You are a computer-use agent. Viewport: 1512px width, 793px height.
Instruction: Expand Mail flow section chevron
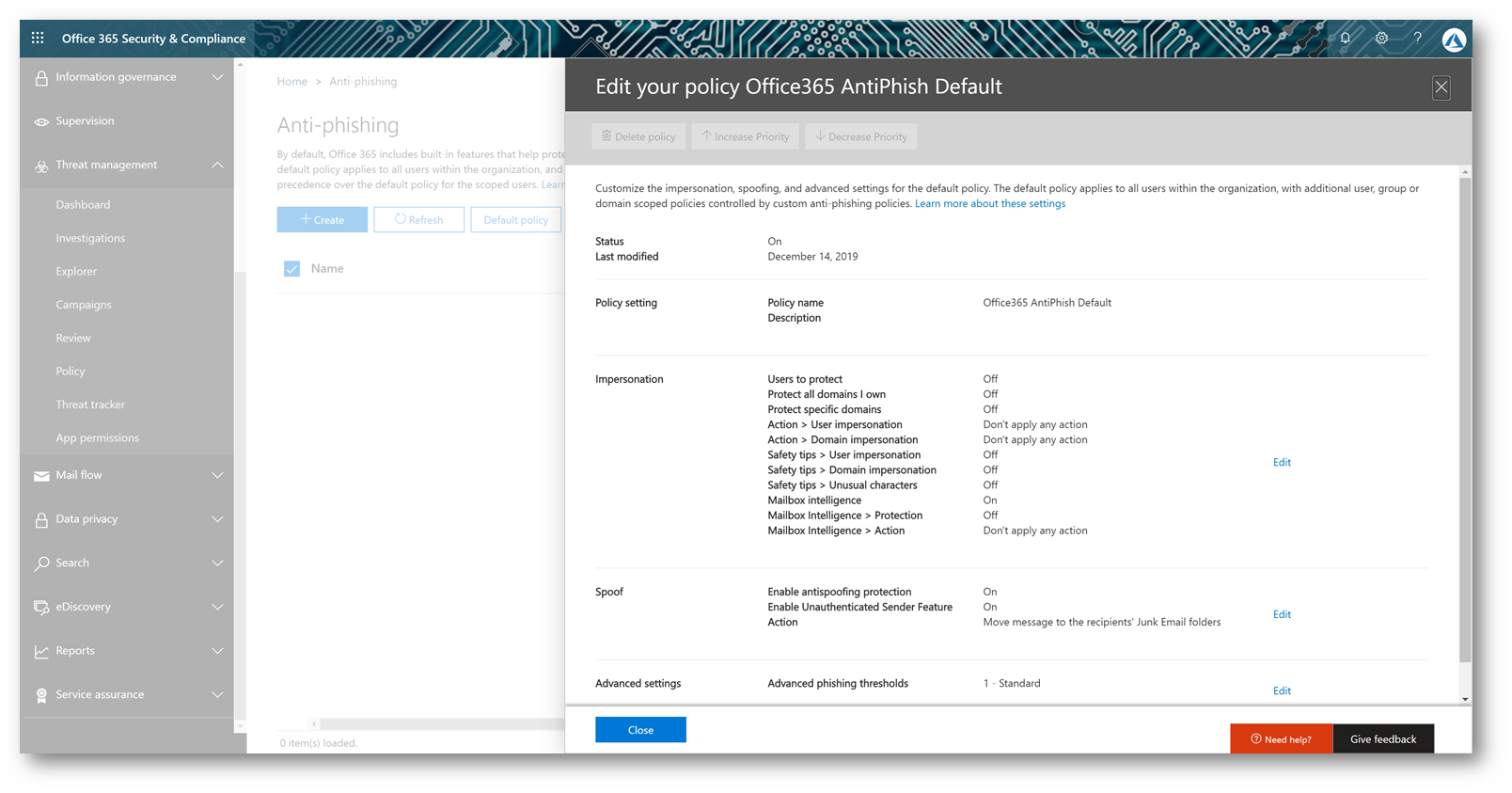pyautogui.click(x=217, y=475)
